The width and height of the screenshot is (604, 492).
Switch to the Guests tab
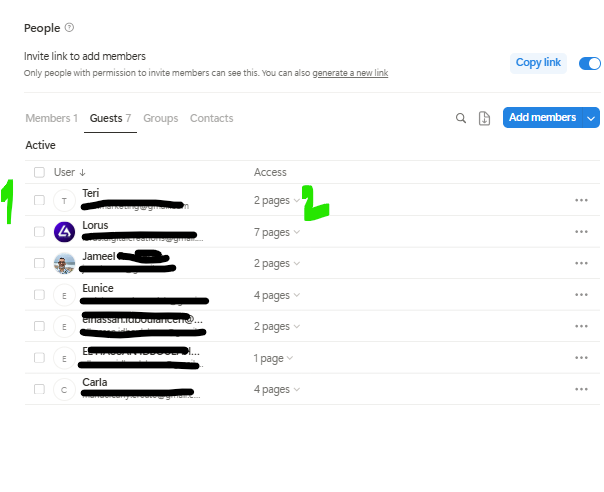coord(110,118)
